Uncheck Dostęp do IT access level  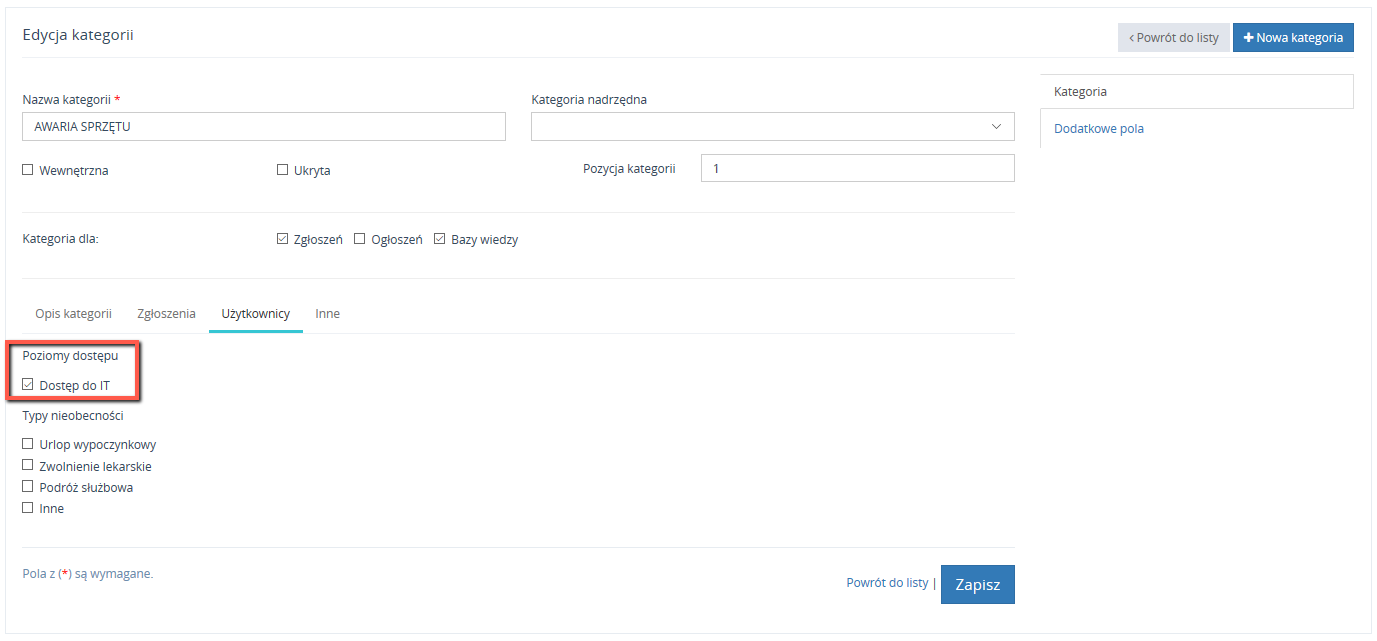[28, 385]
